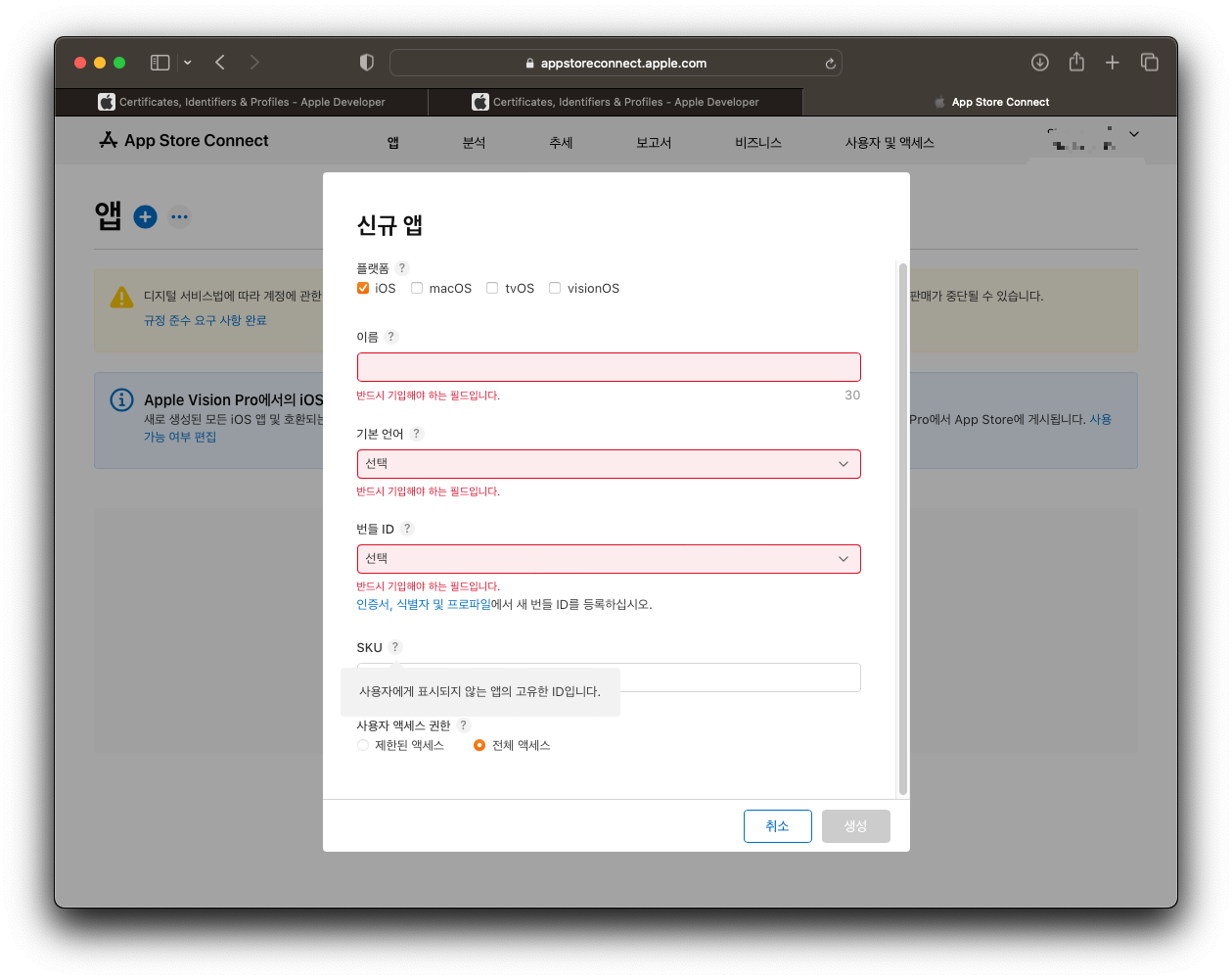Open the 보고서 navigation menu item
Screen dimensions: 1232x980
pos(654,143)
